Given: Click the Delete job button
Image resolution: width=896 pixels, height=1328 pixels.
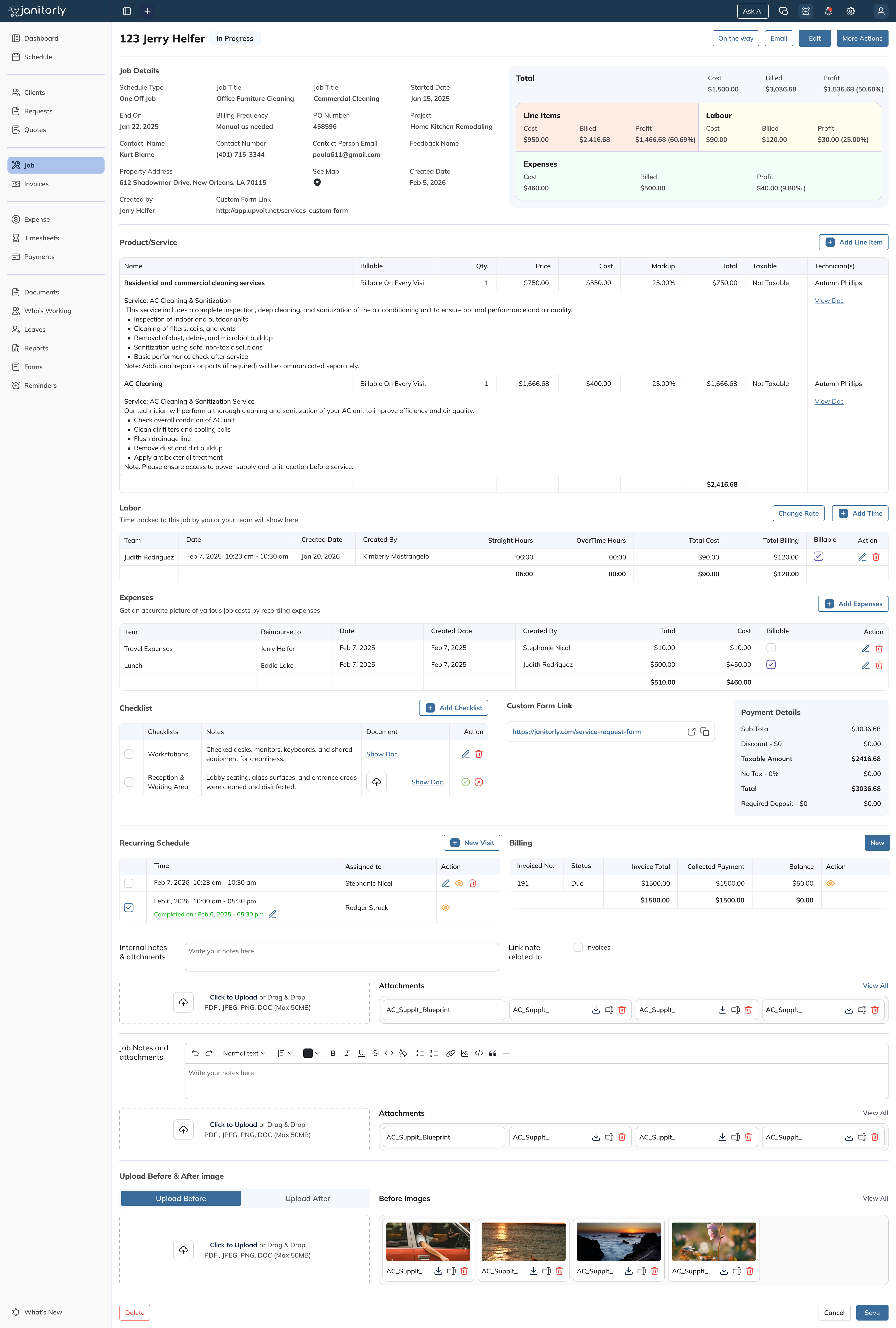Looking at the screenshot, I should (135, 1313).
